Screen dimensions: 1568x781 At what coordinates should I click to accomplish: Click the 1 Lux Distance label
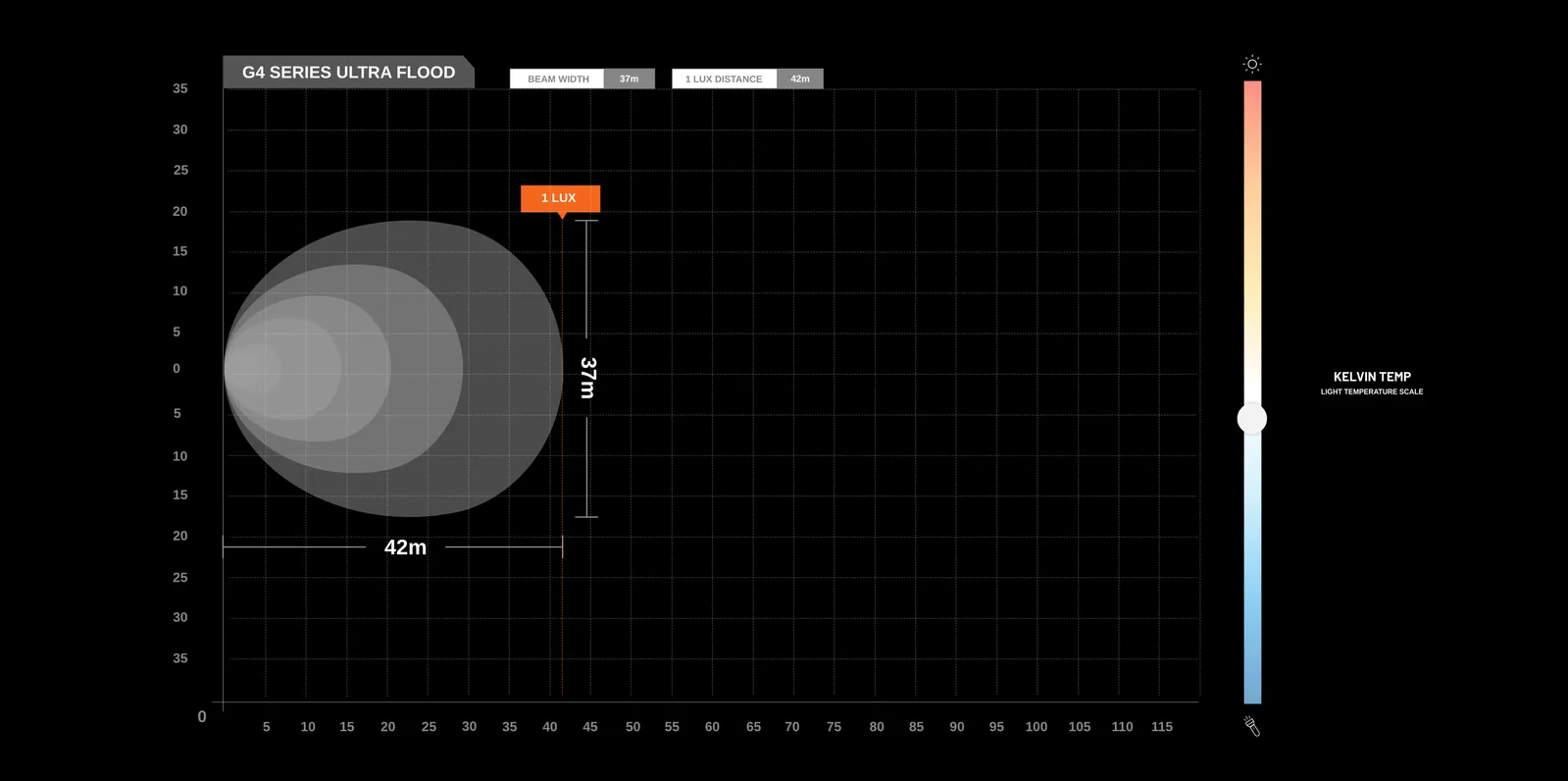pos(724,79)
